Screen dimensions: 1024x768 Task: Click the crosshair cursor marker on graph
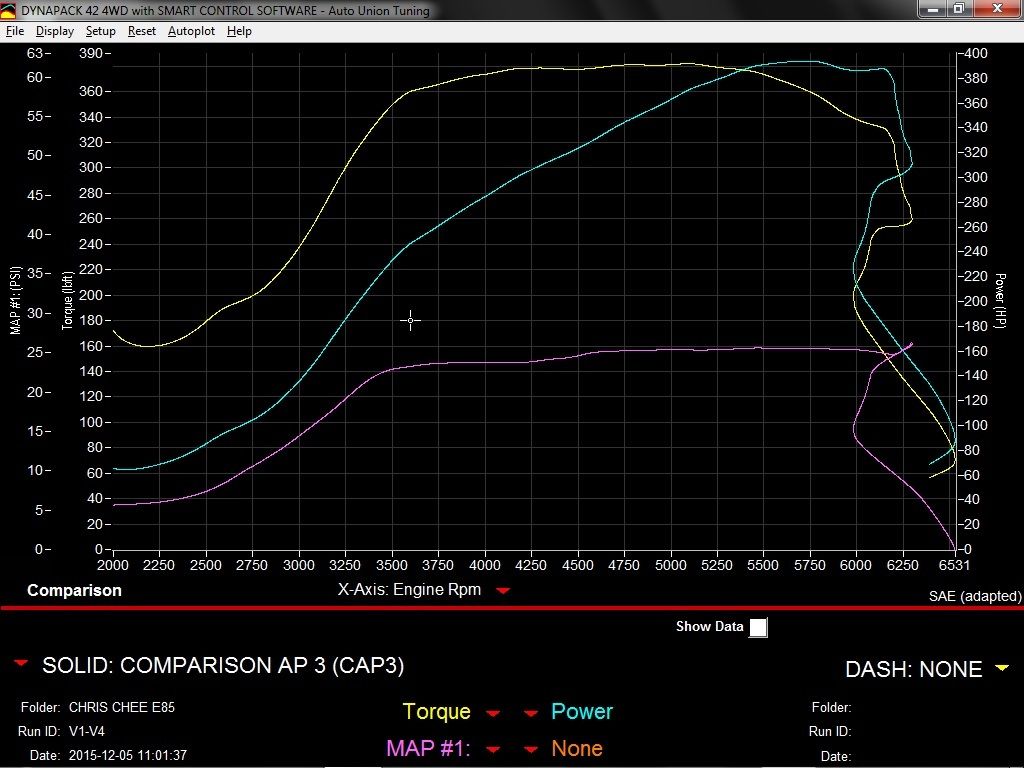[x=410, y=321]
